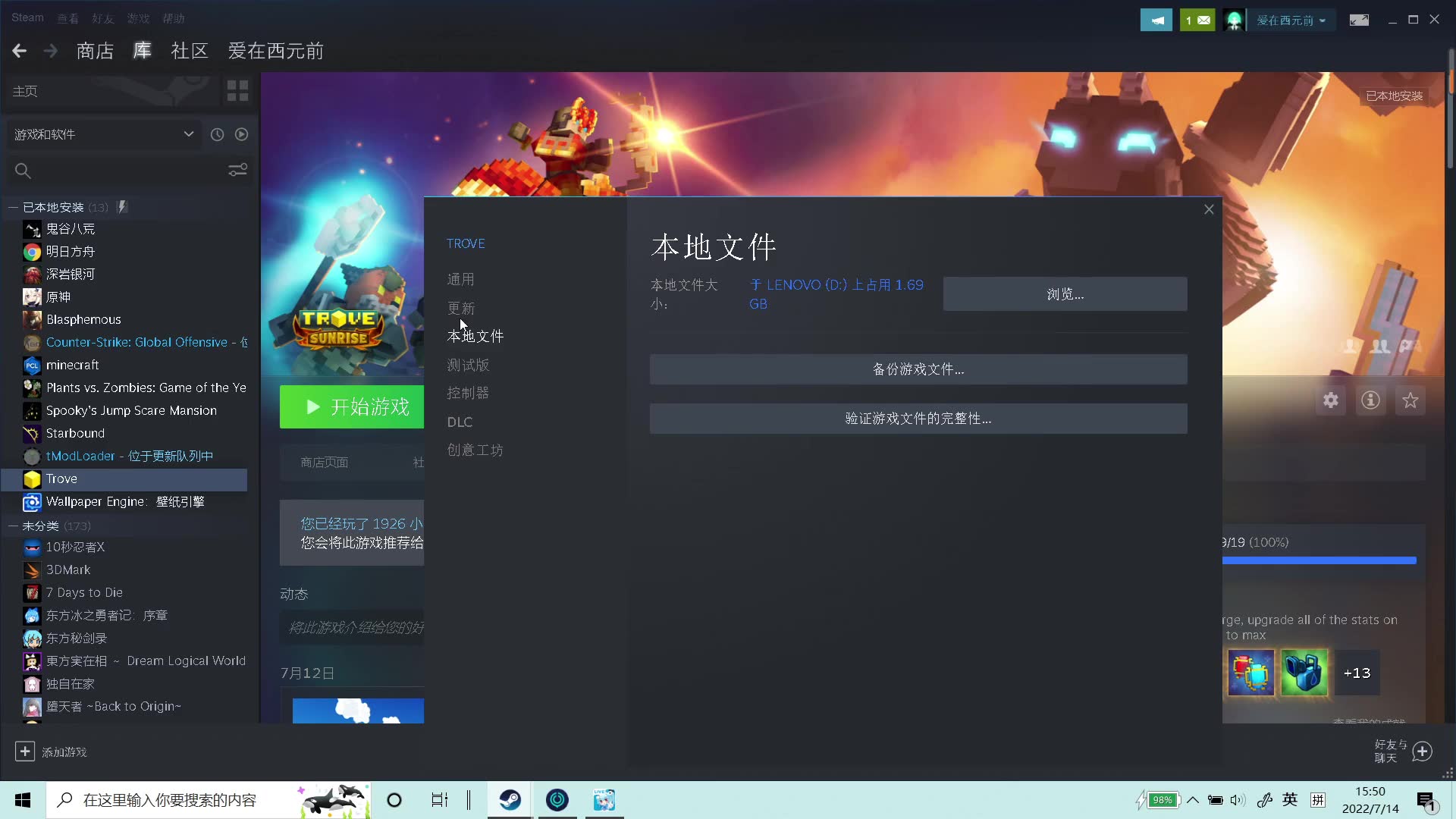Image resolution: width=1456 pixels, height=819 pixels.
Task: Open Steam announcements megaphone icon
Action: pyautogui.click(x=1156, y=20)
